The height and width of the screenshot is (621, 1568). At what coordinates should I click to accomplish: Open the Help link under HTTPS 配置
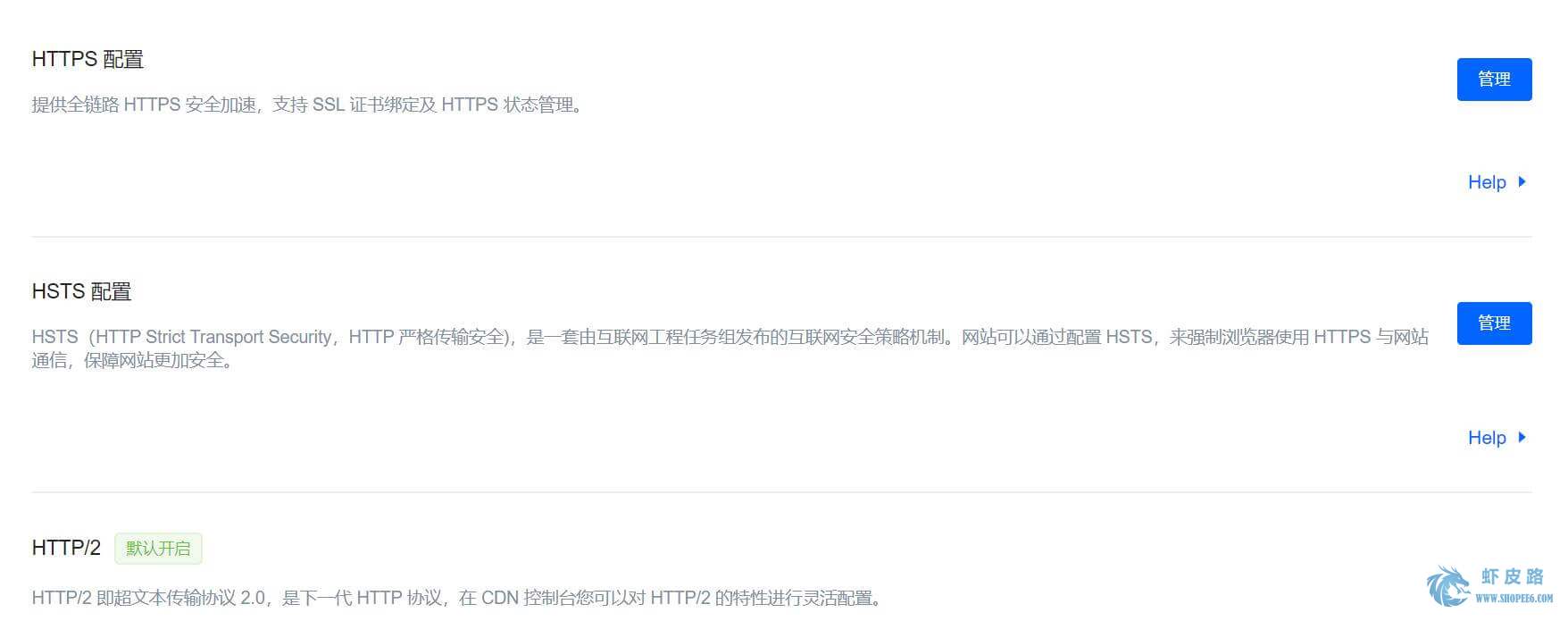1487,182
